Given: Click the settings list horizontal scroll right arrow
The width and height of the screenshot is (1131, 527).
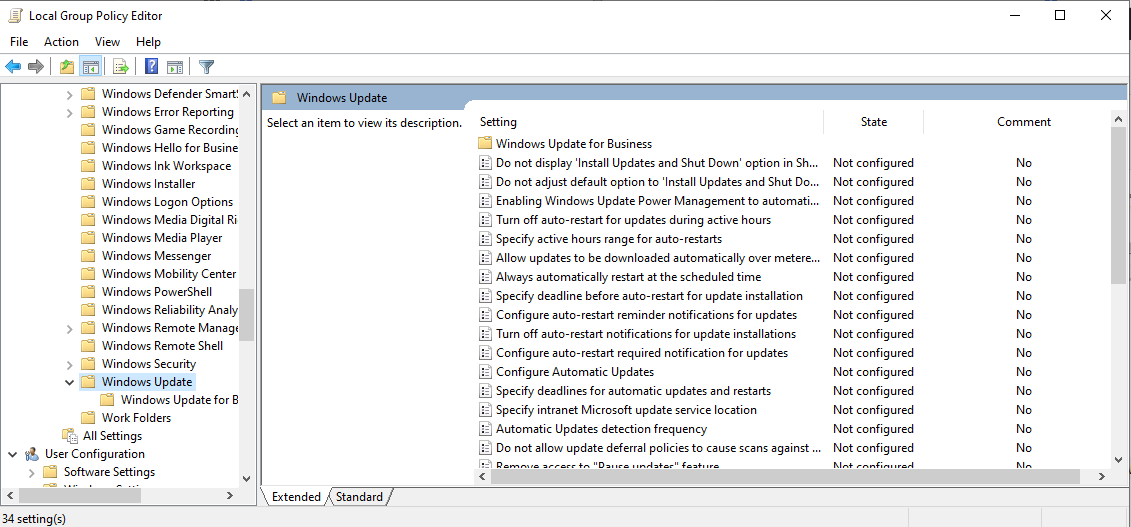Looking at the screenshot, I should click(1101, 477).
